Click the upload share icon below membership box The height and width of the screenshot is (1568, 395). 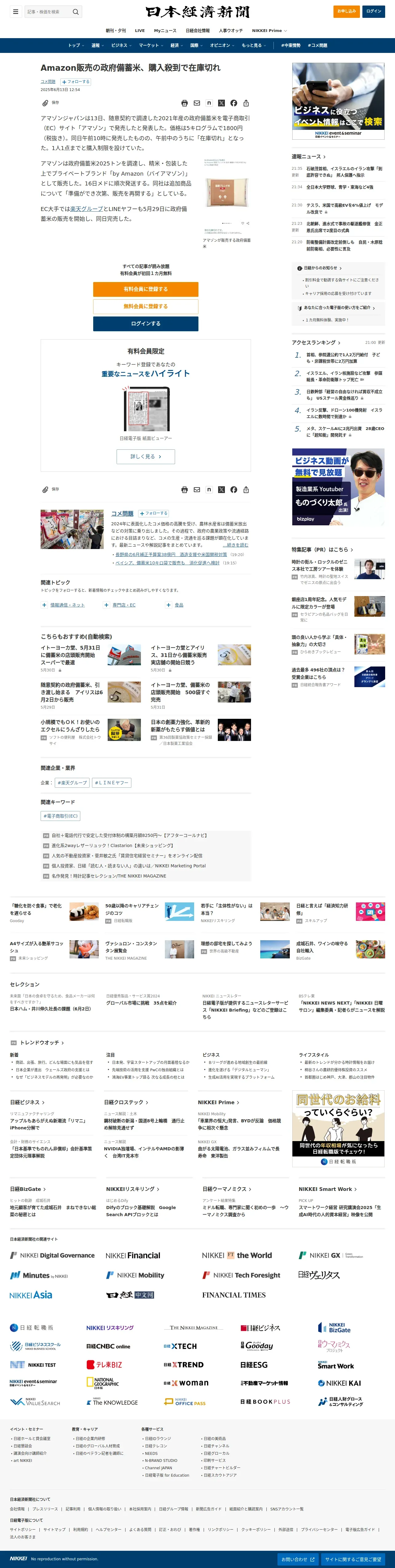point(246,490)
